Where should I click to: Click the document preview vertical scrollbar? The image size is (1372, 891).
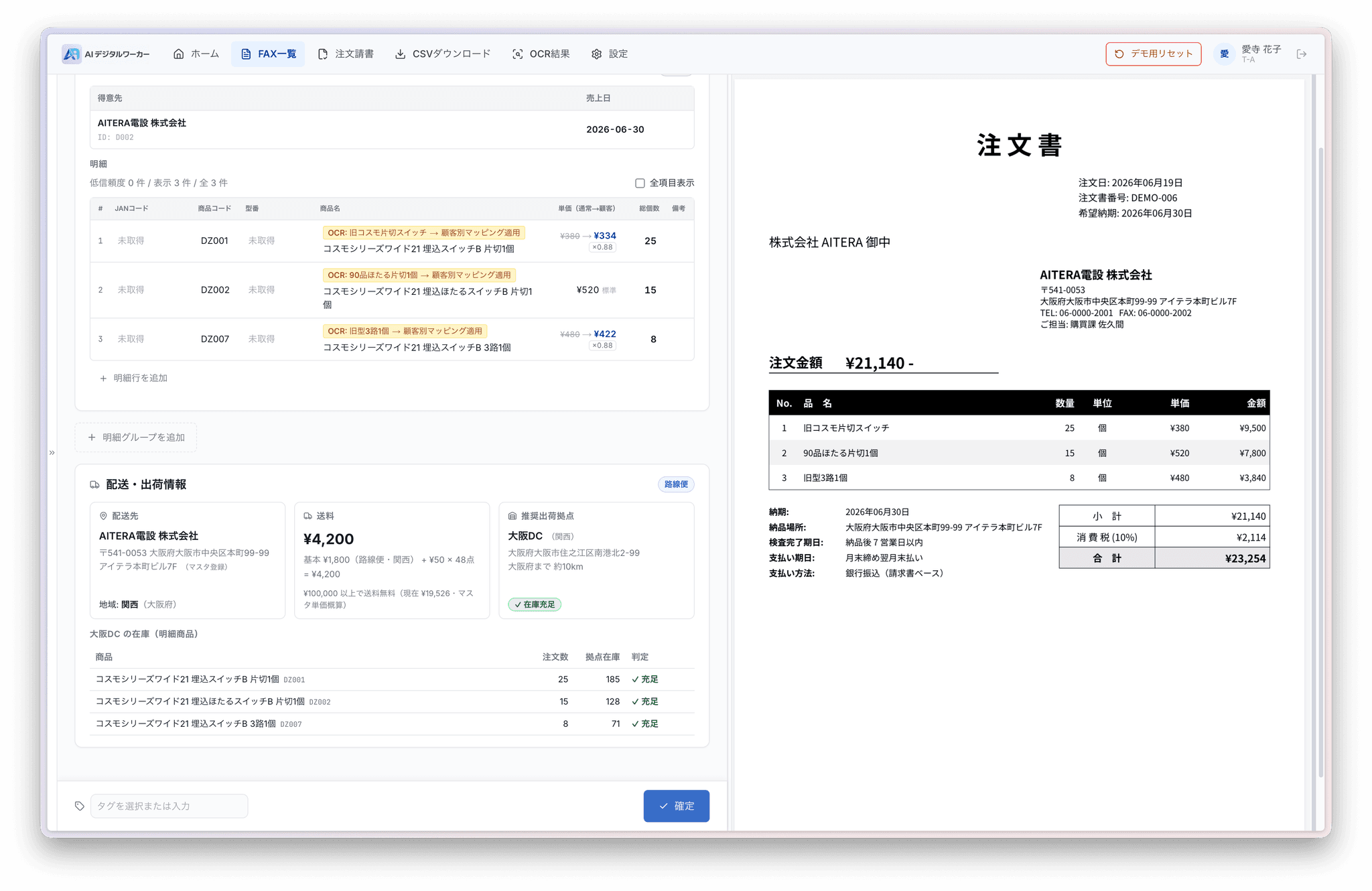[x=1320, y=462]
